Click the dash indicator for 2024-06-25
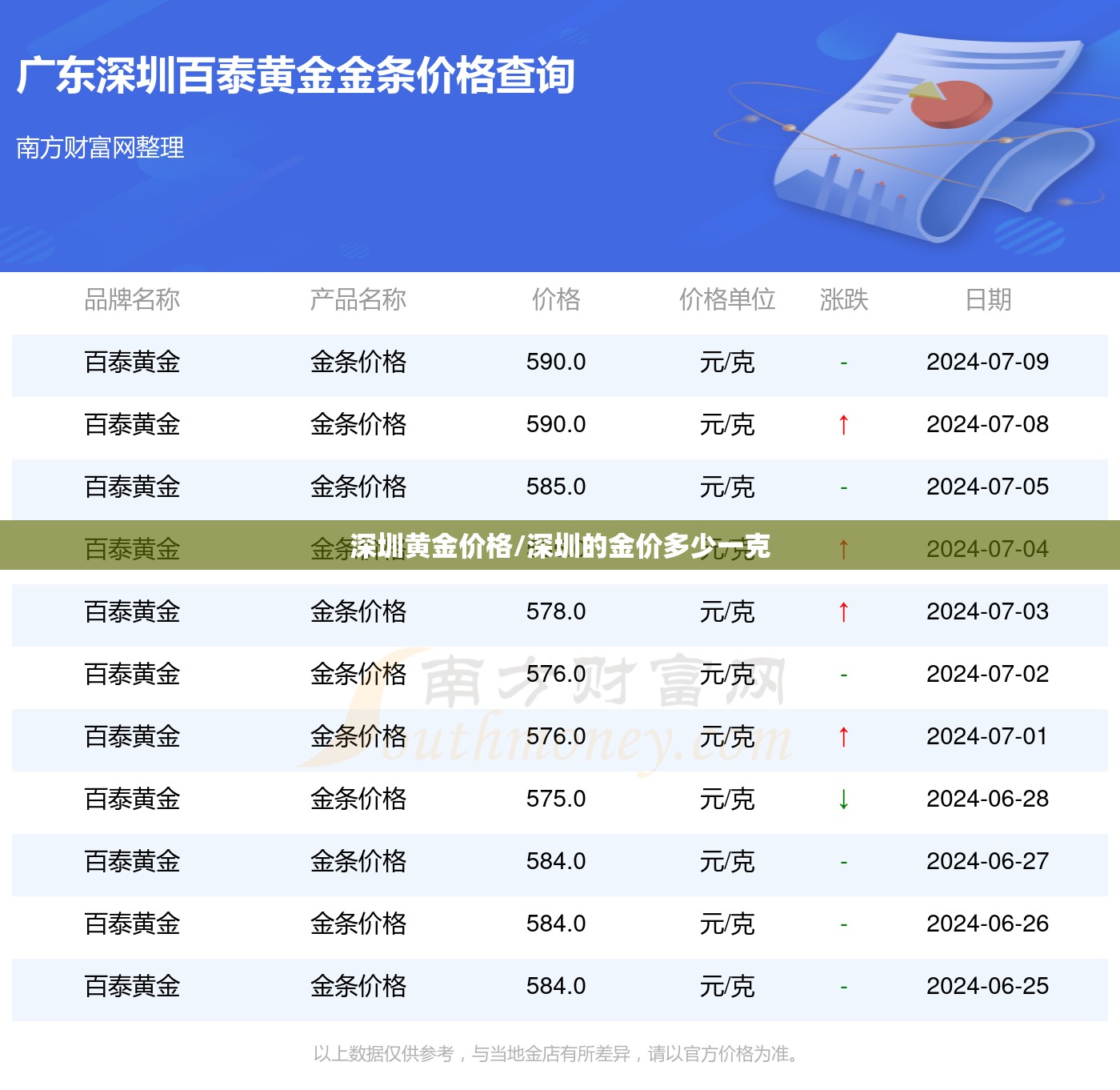 coord(843,987)
